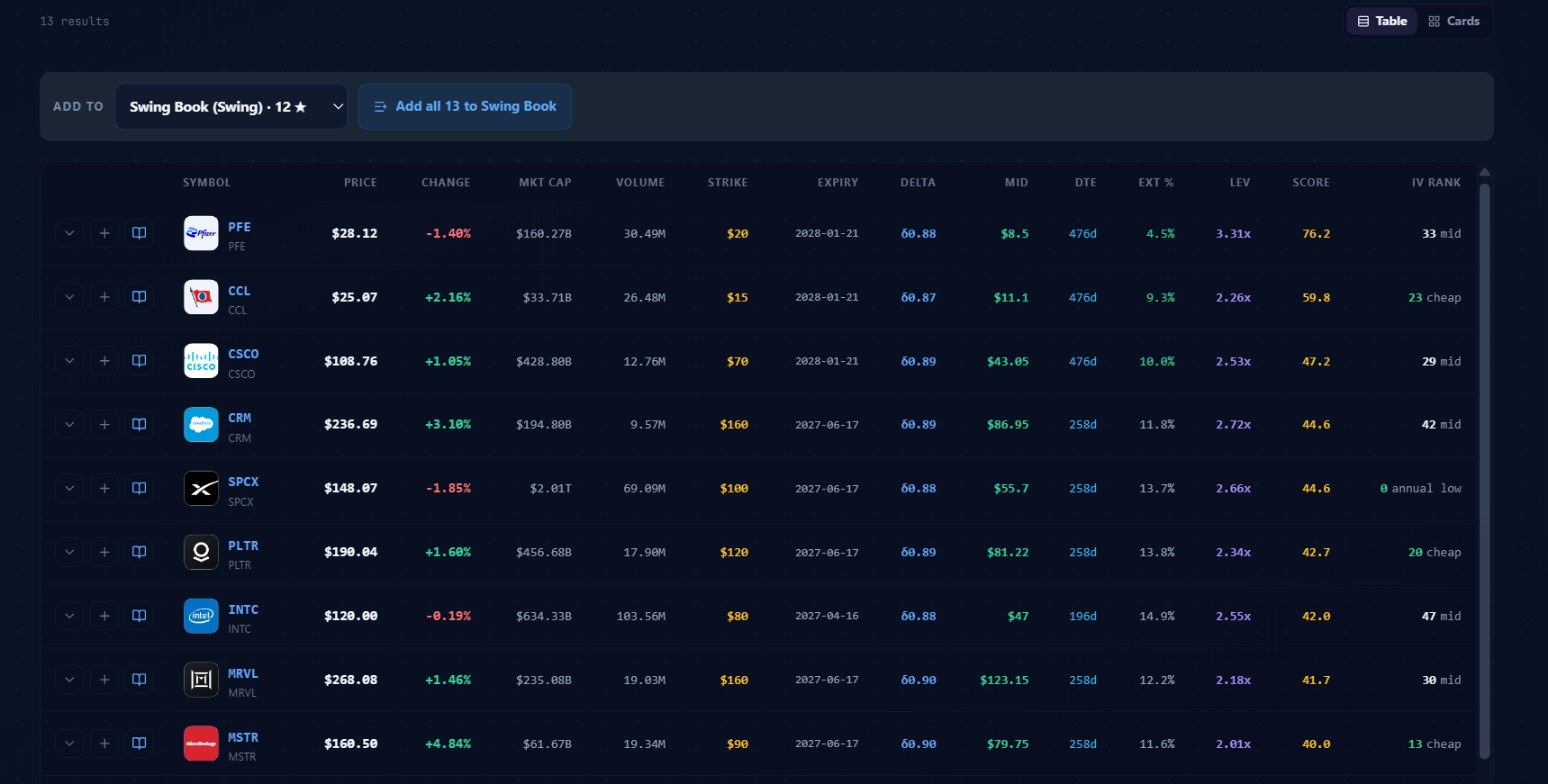Image resolution: width=1548 pixels, height=784 pixels.
Task: Open the book icon in the PFE row
Action: pos(140,233)
